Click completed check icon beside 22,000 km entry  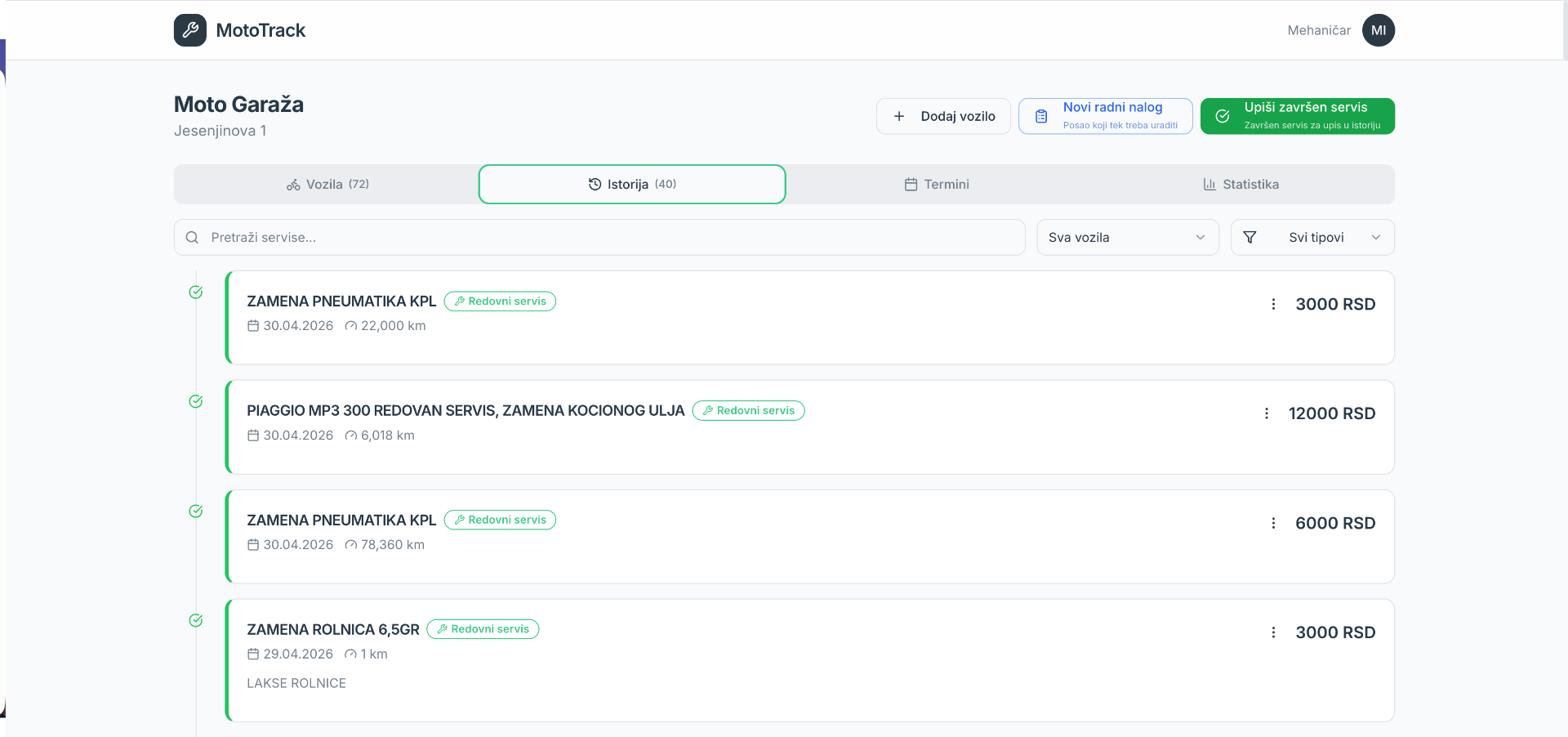coord(196,293)
